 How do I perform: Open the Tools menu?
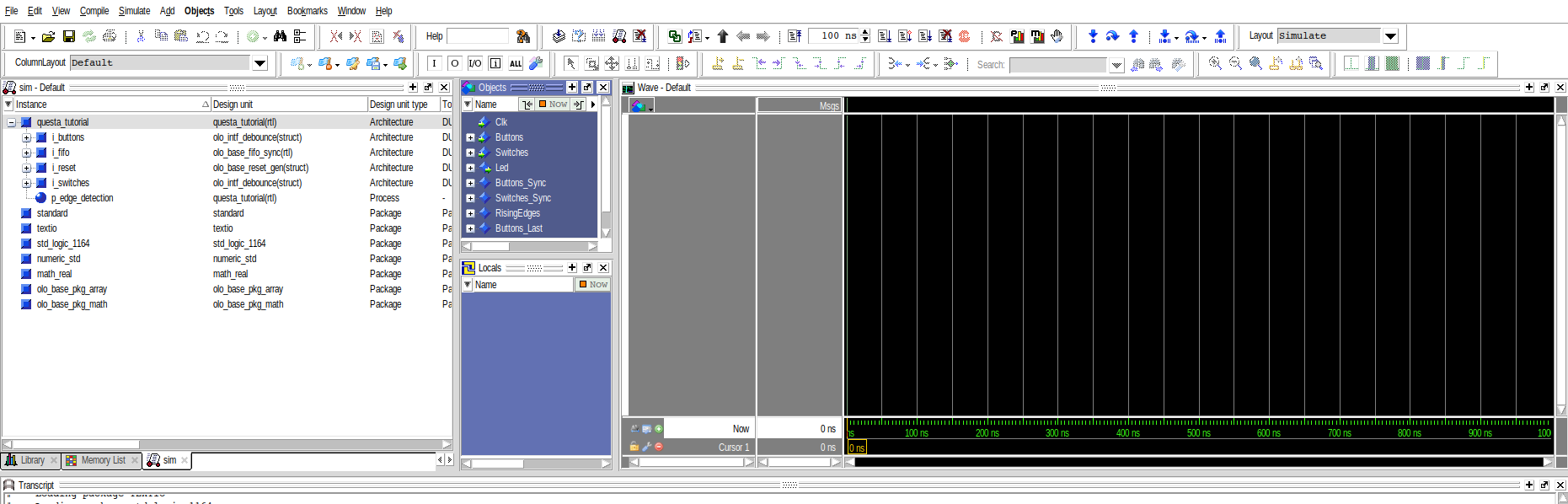(233, 11)
